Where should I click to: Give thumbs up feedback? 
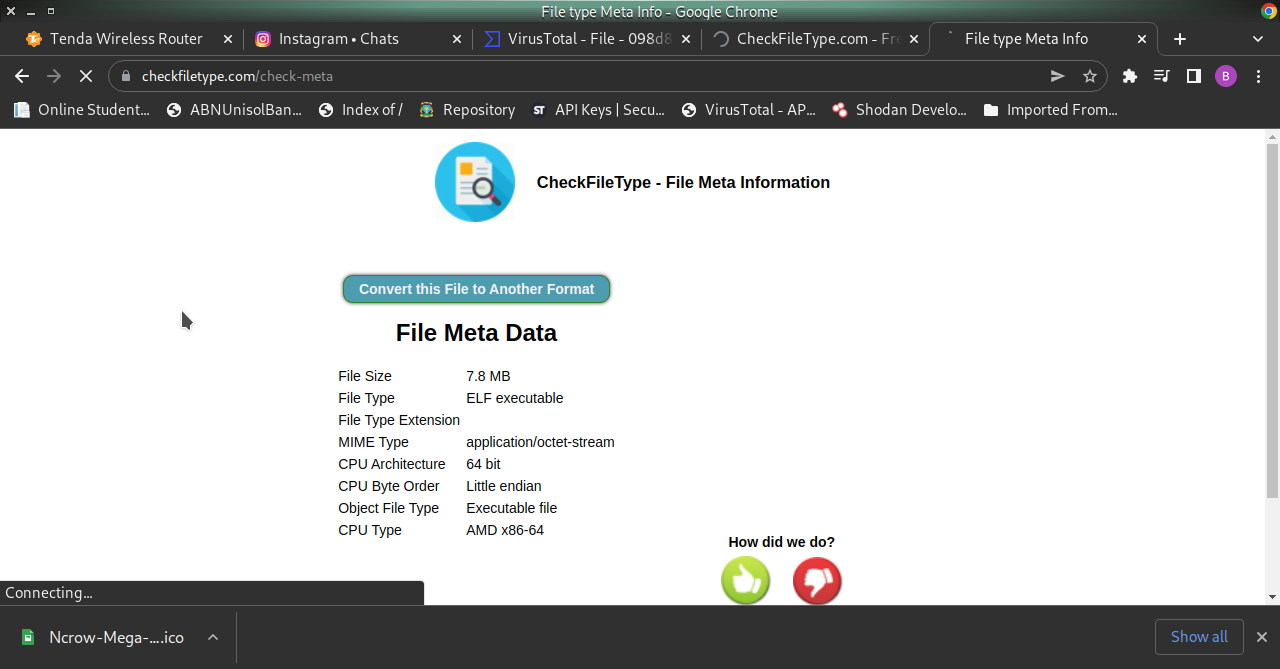tap(746, 580)
